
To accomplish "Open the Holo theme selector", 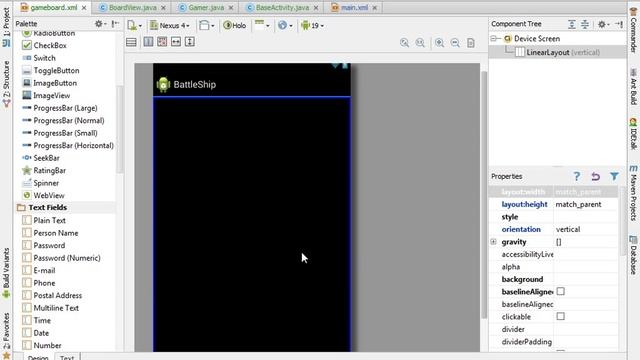I will pos(234,25).
